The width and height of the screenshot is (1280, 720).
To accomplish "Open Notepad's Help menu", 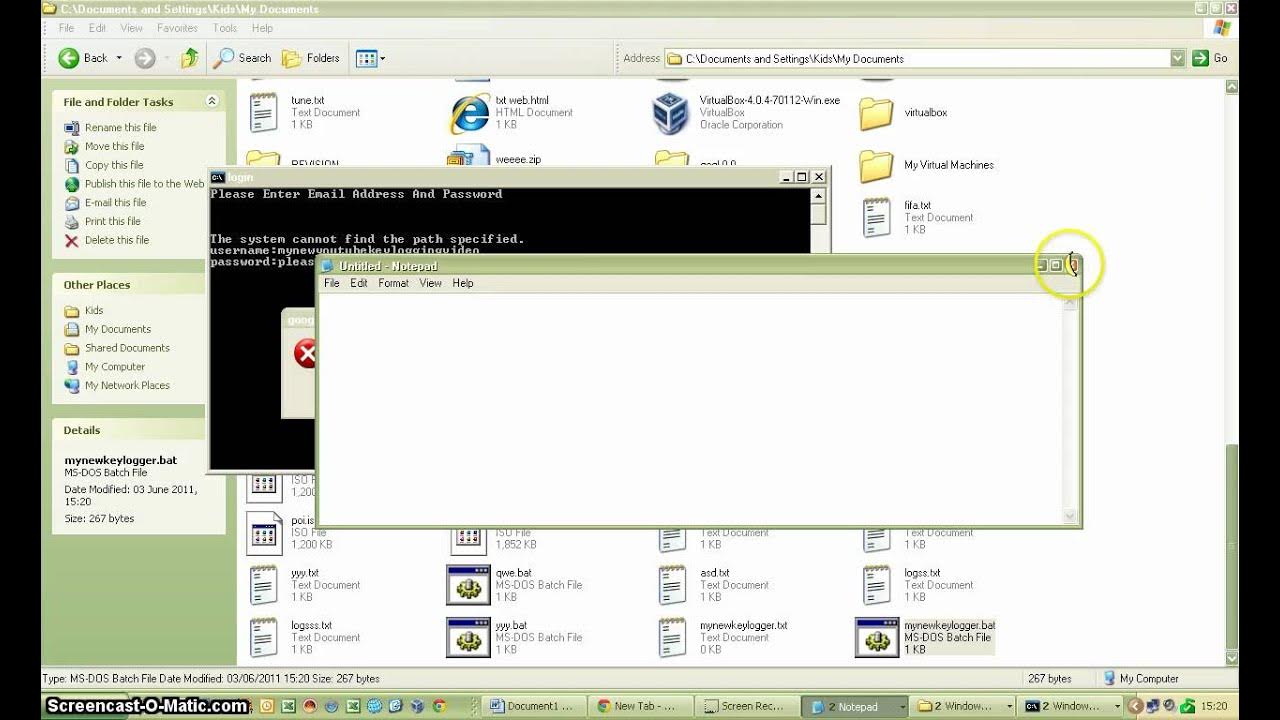I will click(x=462, y=283).
